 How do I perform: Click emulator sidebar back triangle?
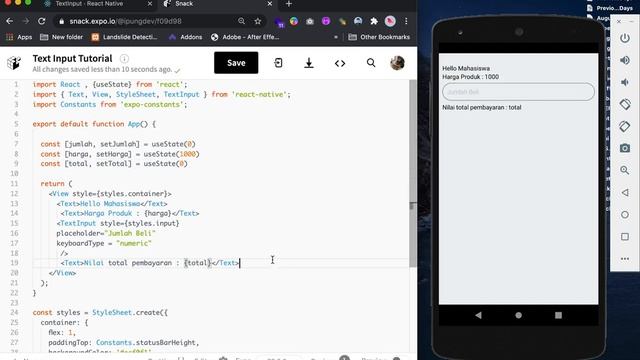(x=624, y=192)
